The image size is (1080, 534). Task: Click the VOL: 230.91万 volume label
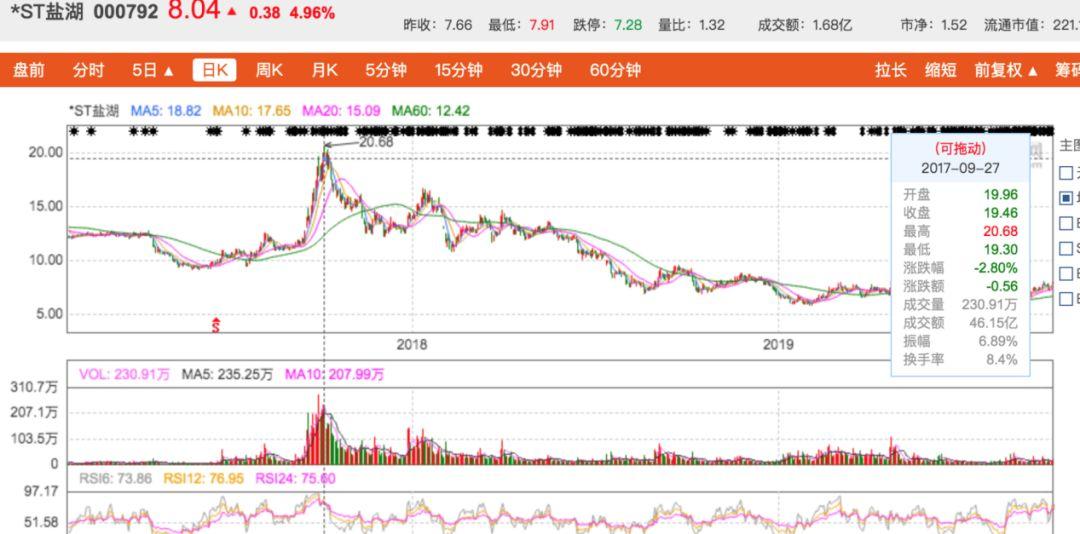click(x=124, y=374)
